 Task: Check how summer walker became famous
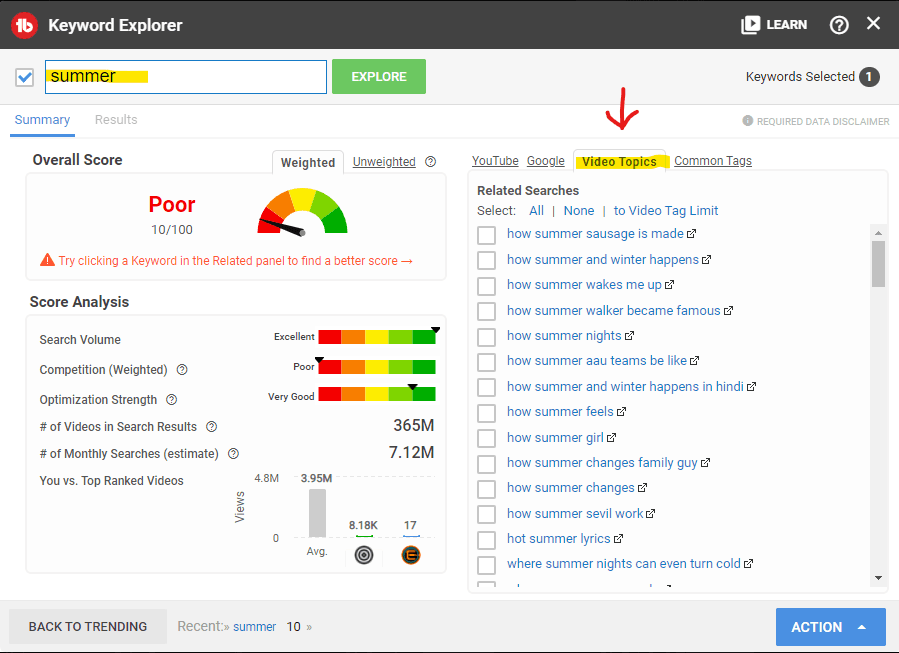pos(487,311)
